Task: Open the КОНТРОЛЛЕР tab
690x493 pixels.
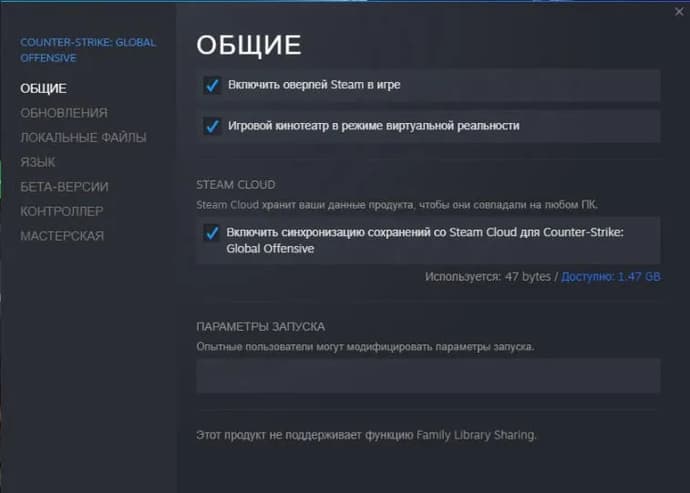Action: (x=62, y=212)
